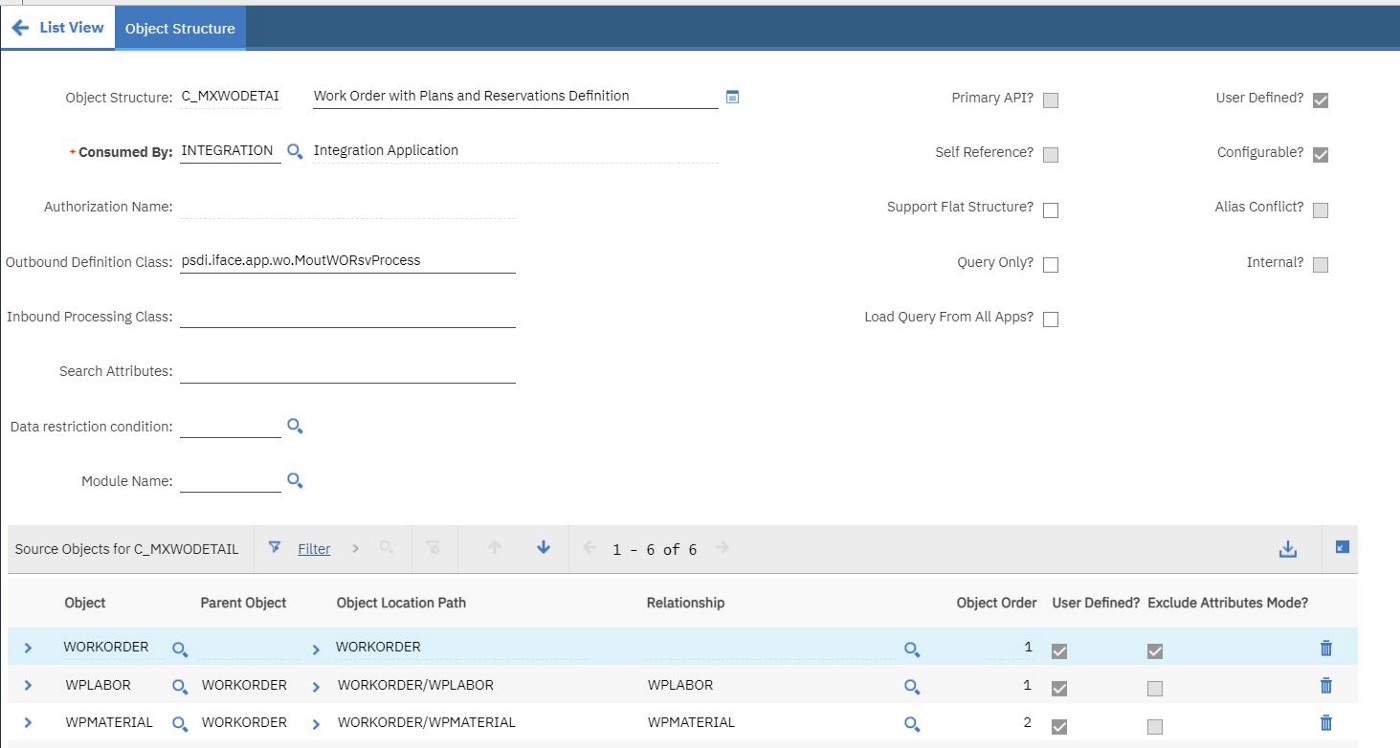The height and width of the screenshot is (748, 1400).
Task: Move to previous row with up arrow
Action: click(494, 548)
